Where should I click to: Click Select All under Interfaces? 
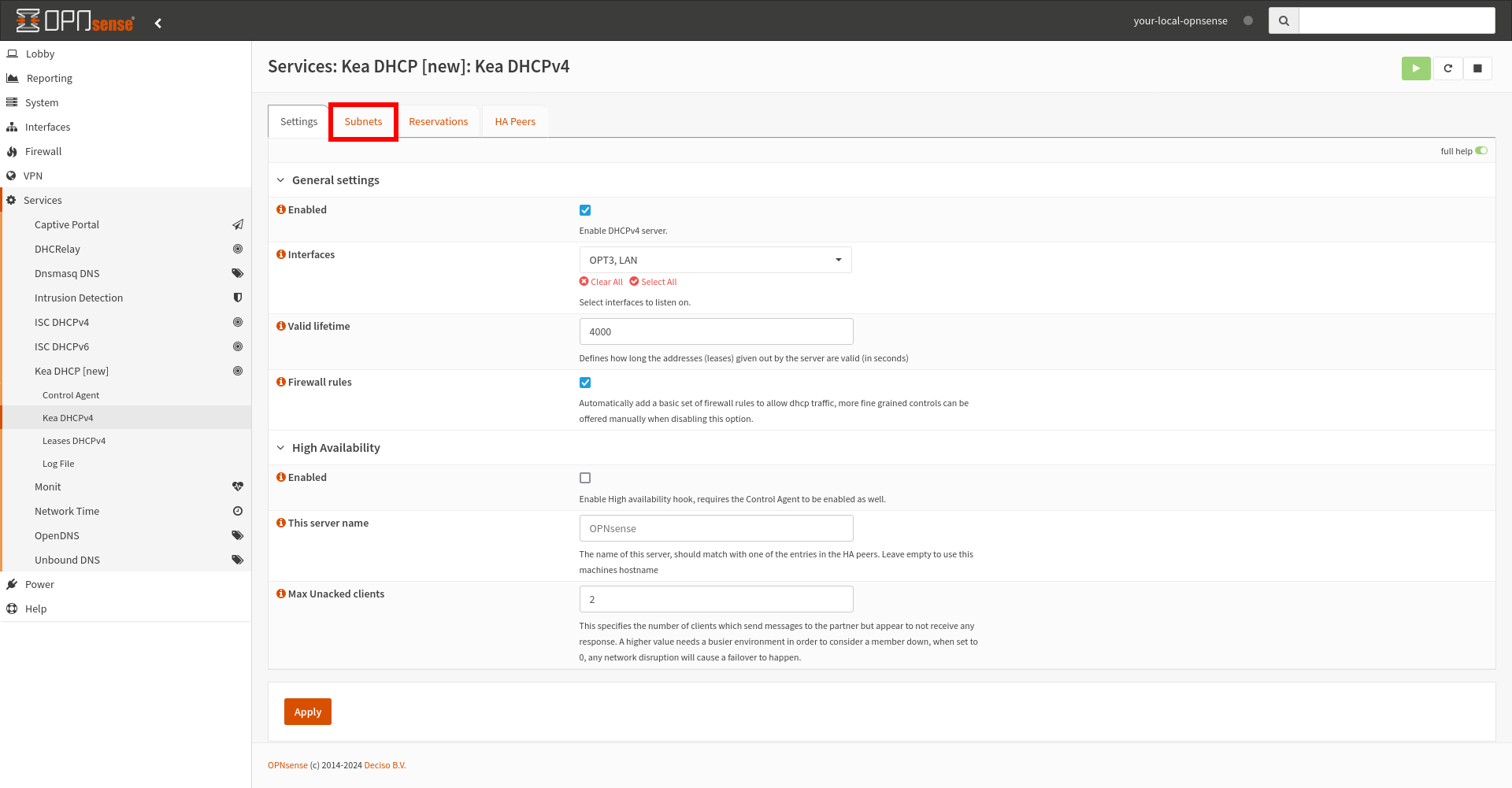pyautogui.click(x=653, y=282)
